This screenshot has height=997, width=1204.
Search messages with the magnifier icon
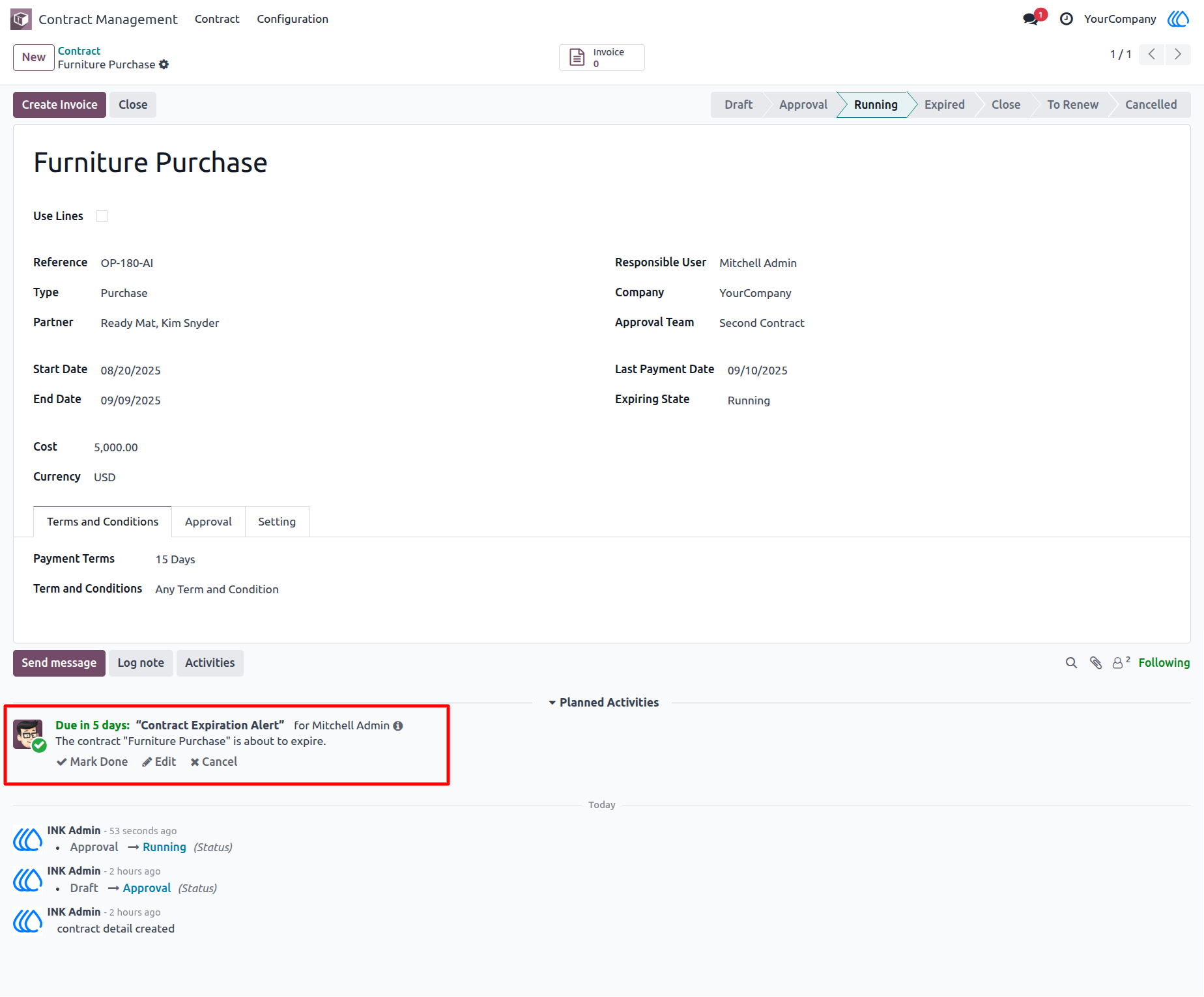pyautogui.click(x=1071, y=663)
